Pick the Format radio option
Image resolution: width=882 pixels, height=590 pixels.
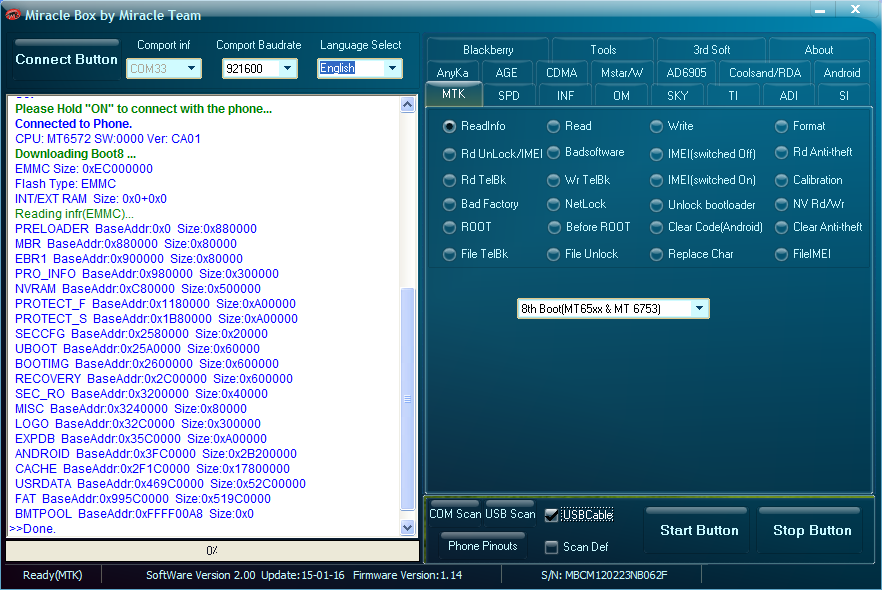(x=781, y=126)
